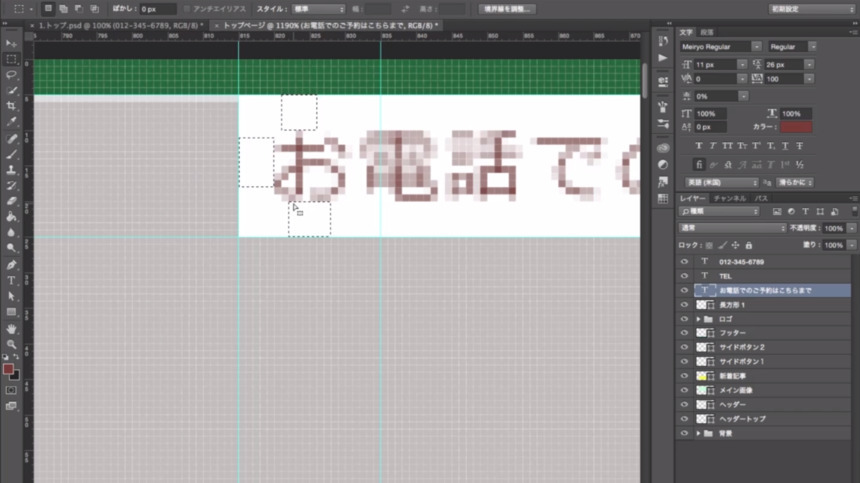Expand the ロゴ layer group
860x483 pixels.
pyautogui.click(x=698, y=319)
